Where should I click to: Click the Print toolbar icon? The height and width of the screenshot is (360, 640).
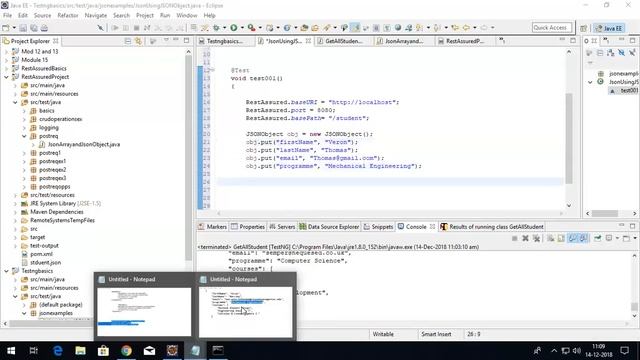pyautogui.click(x=44, y=28)
